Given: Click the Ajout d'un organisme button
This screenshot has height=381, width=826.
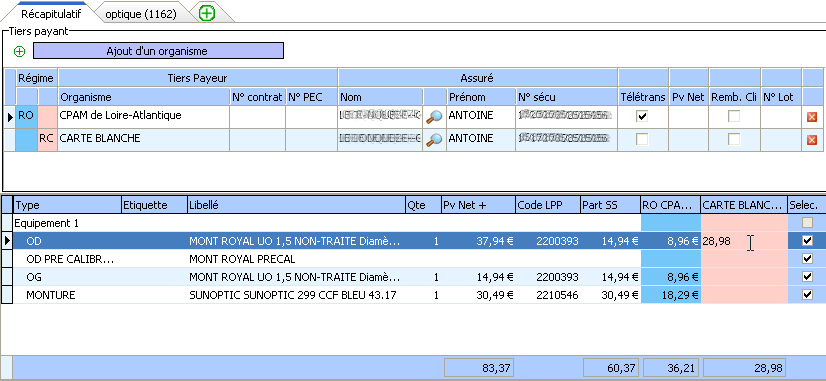Looking at the screenshot, I should pos(158,51).
